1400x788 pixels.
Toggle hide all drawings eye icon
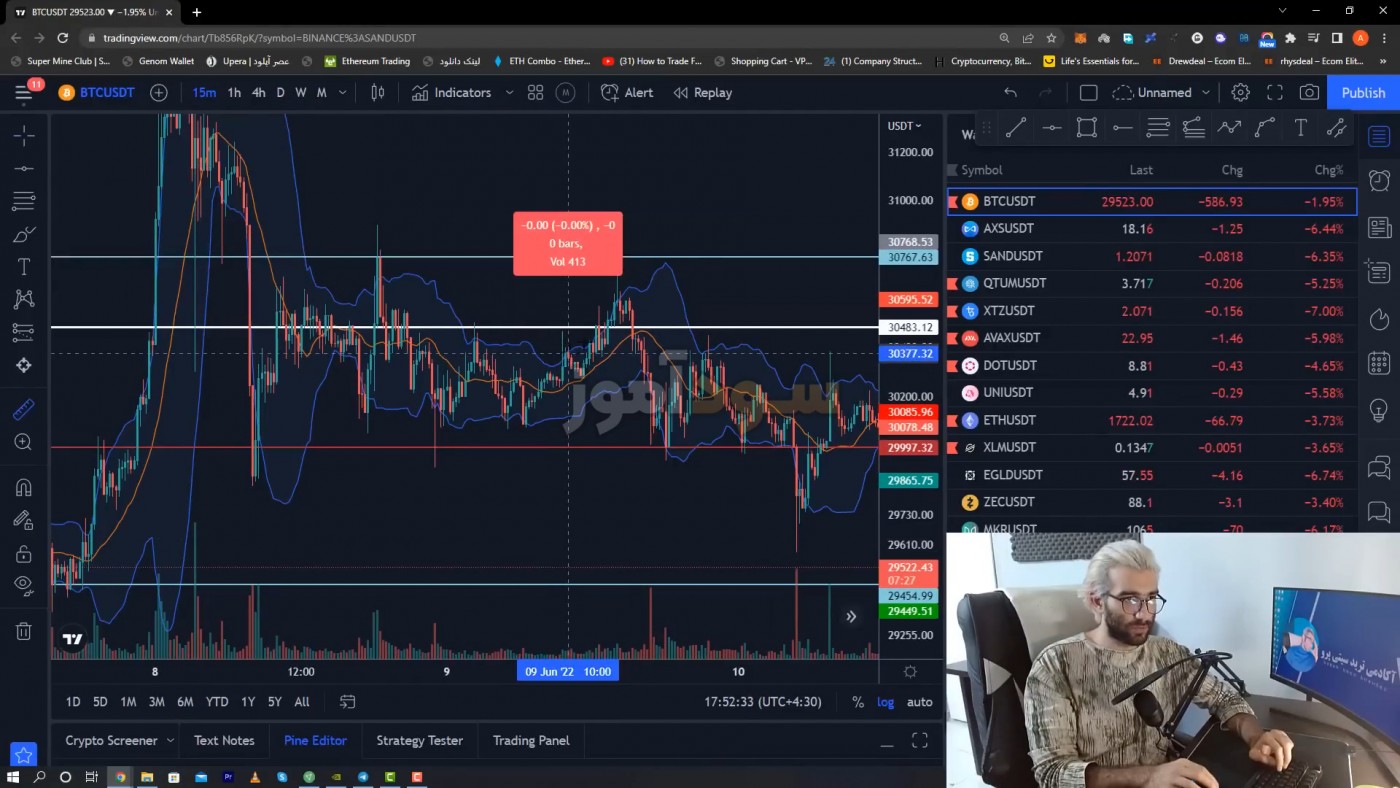coord(24,585)
